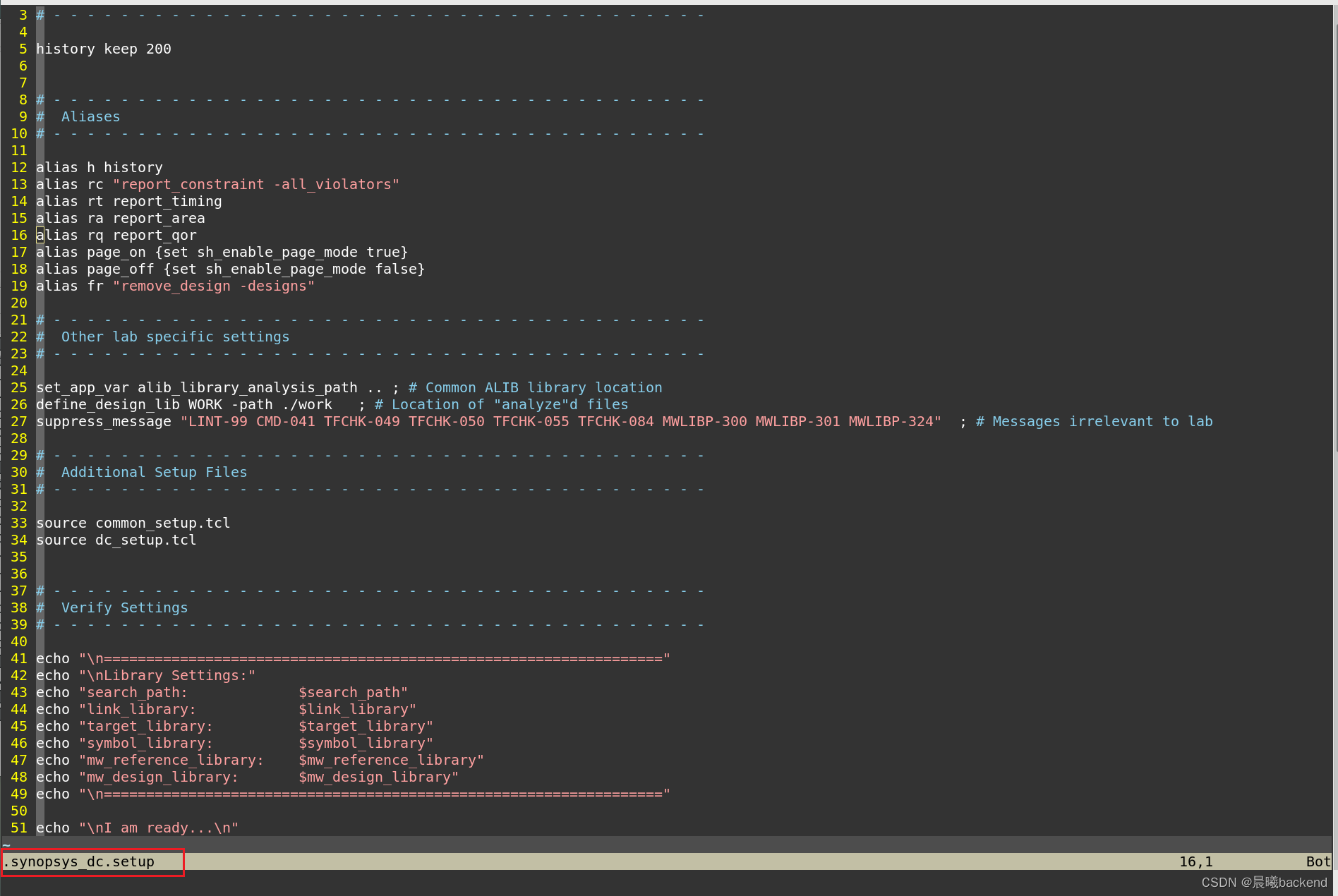Click the source common_setup.tcl line
This screenshot has width=1338, height=896.
(x=133, y=523)
